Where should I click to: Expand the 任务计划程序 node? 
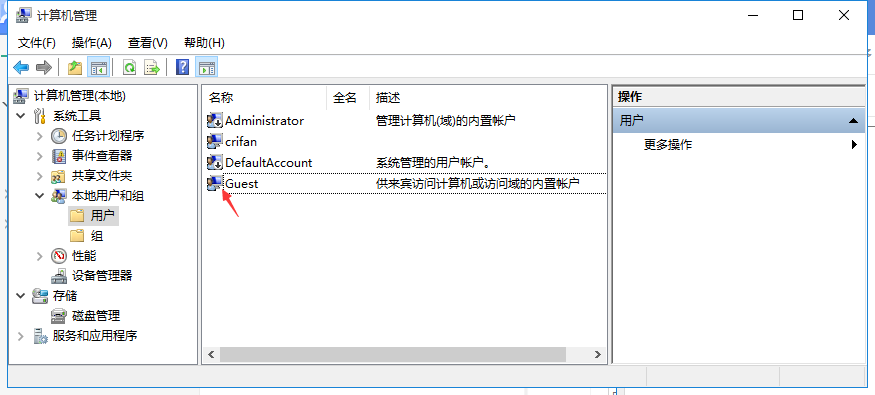pyautogui.click(x=40, y=136)
